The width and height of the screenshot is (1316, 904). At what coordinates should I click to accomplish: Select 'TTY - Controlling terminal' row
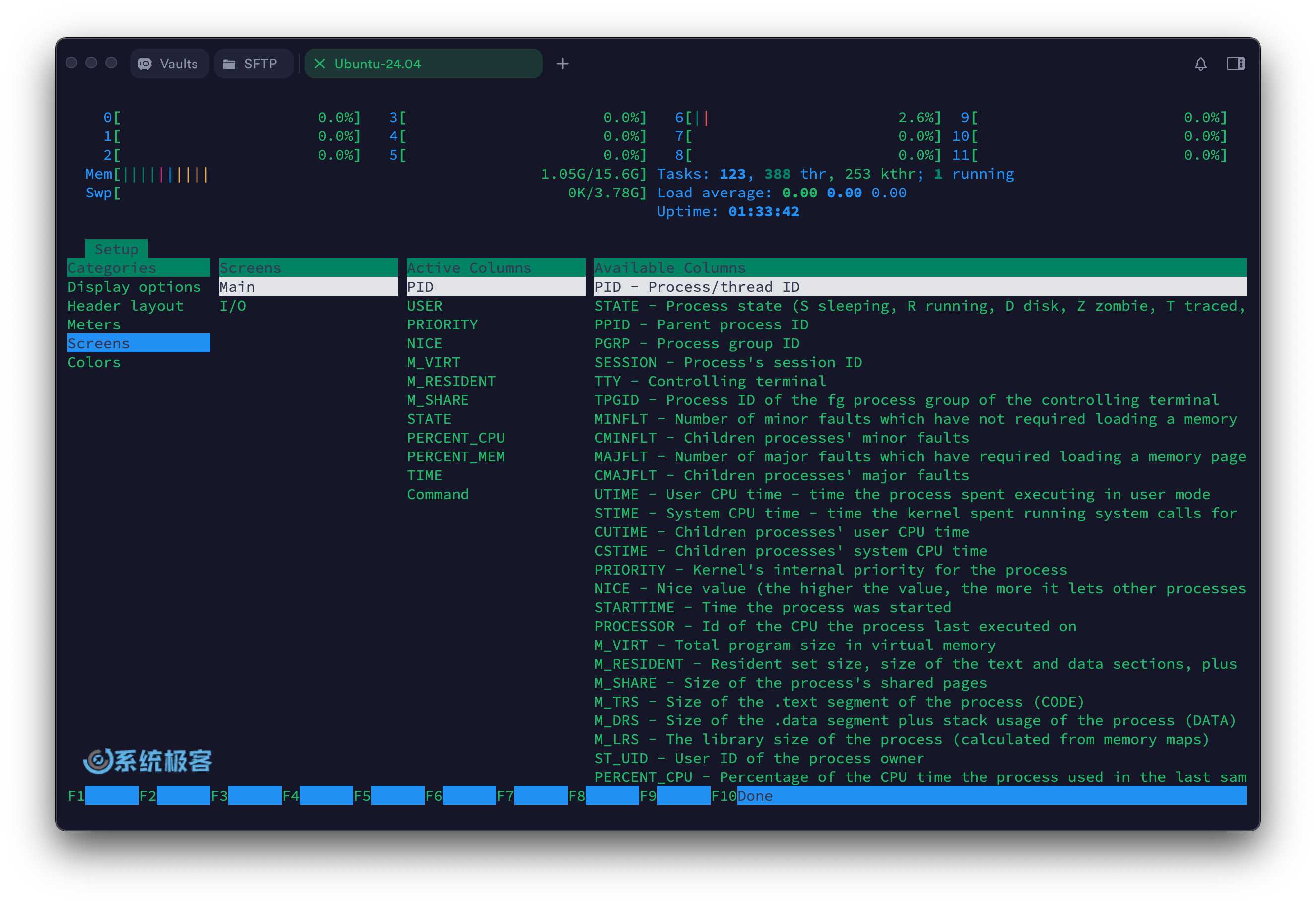point(920,381)
